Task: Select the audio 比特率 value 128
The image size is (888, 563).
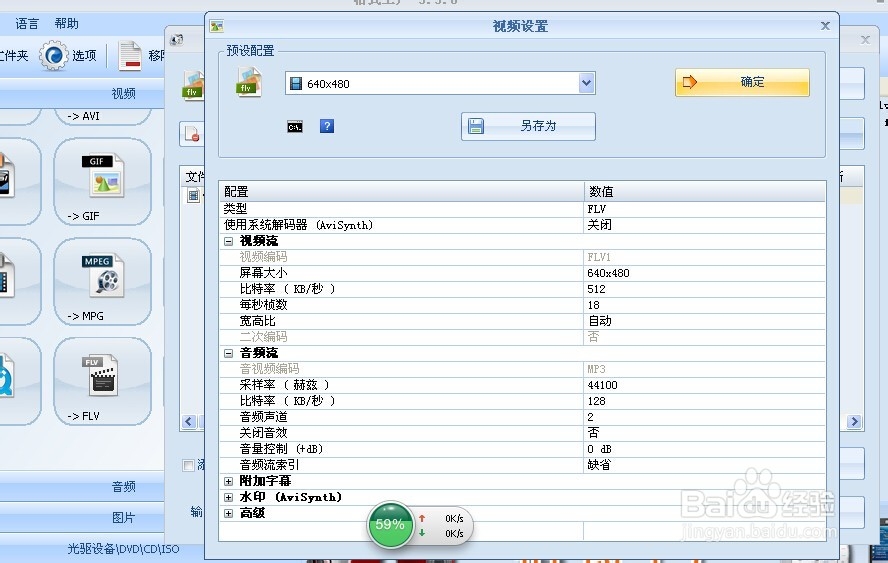Action: pyautogui.click(x=596, y=401)
